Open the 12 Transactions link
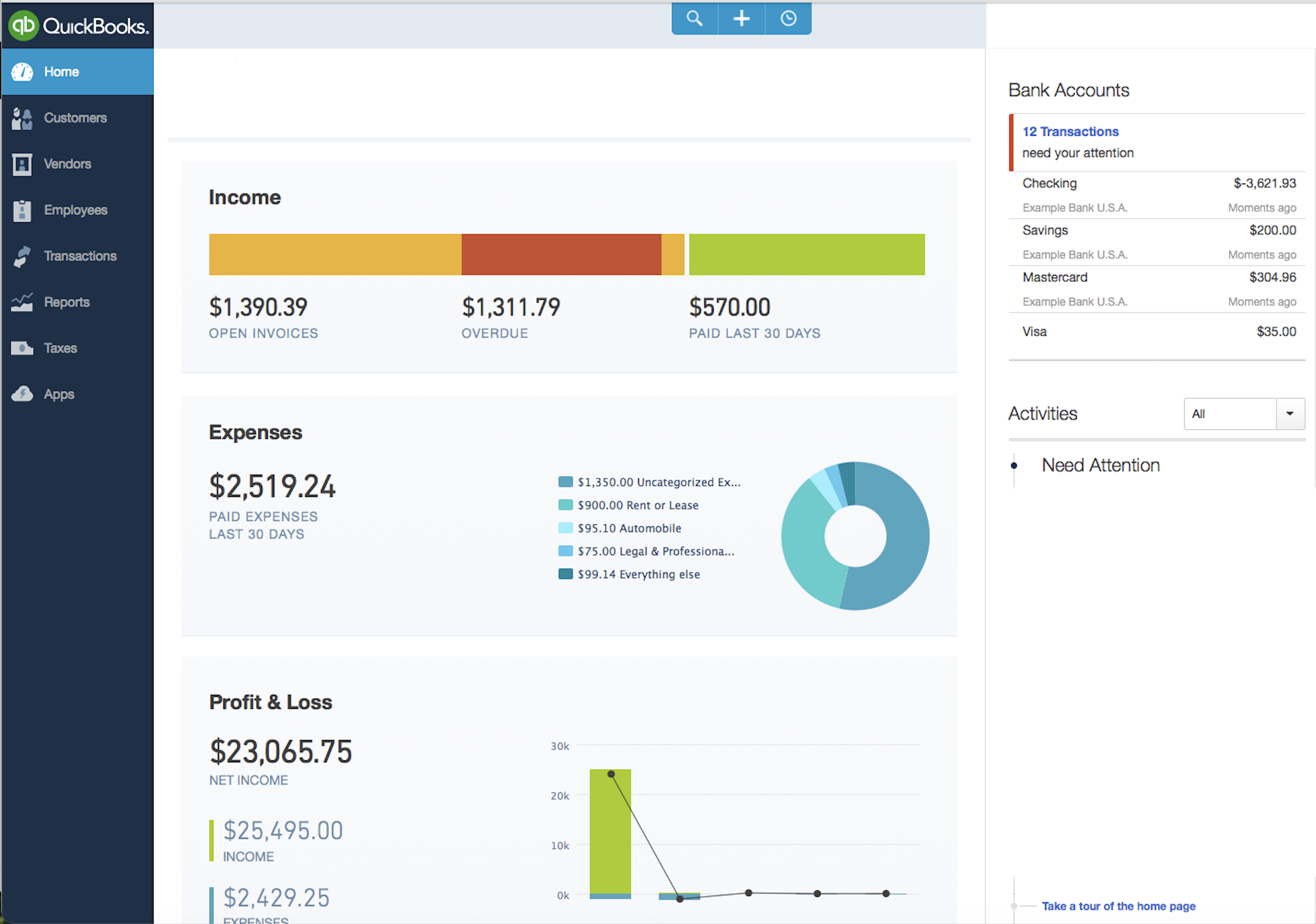Image resolution: width=1316 pixels, height=924 pixels. click(x=1070, y=131)
